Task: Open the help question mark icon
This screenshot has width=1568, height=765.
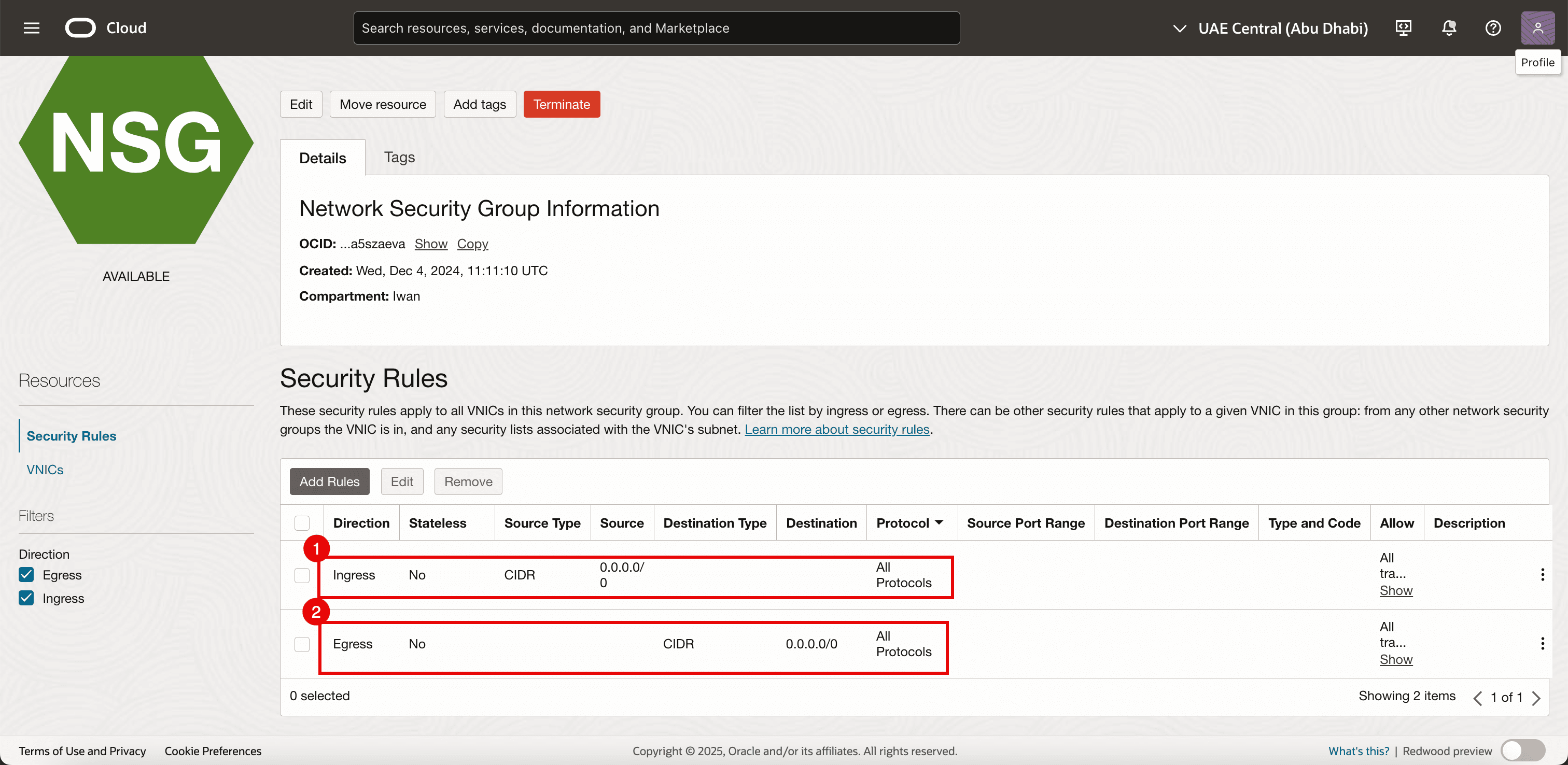Action: [1492, 28]
